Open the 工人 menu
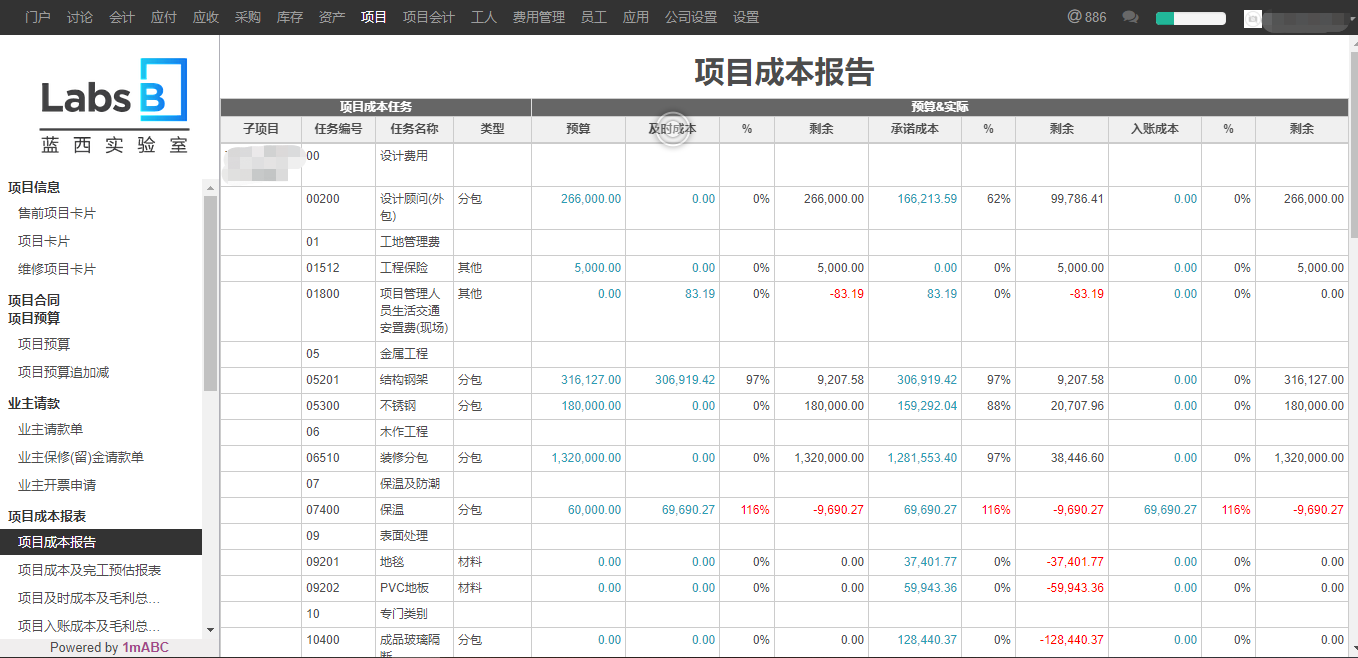Image resolution: width=1358 pixels, height=658 pixels. (484, 17)
